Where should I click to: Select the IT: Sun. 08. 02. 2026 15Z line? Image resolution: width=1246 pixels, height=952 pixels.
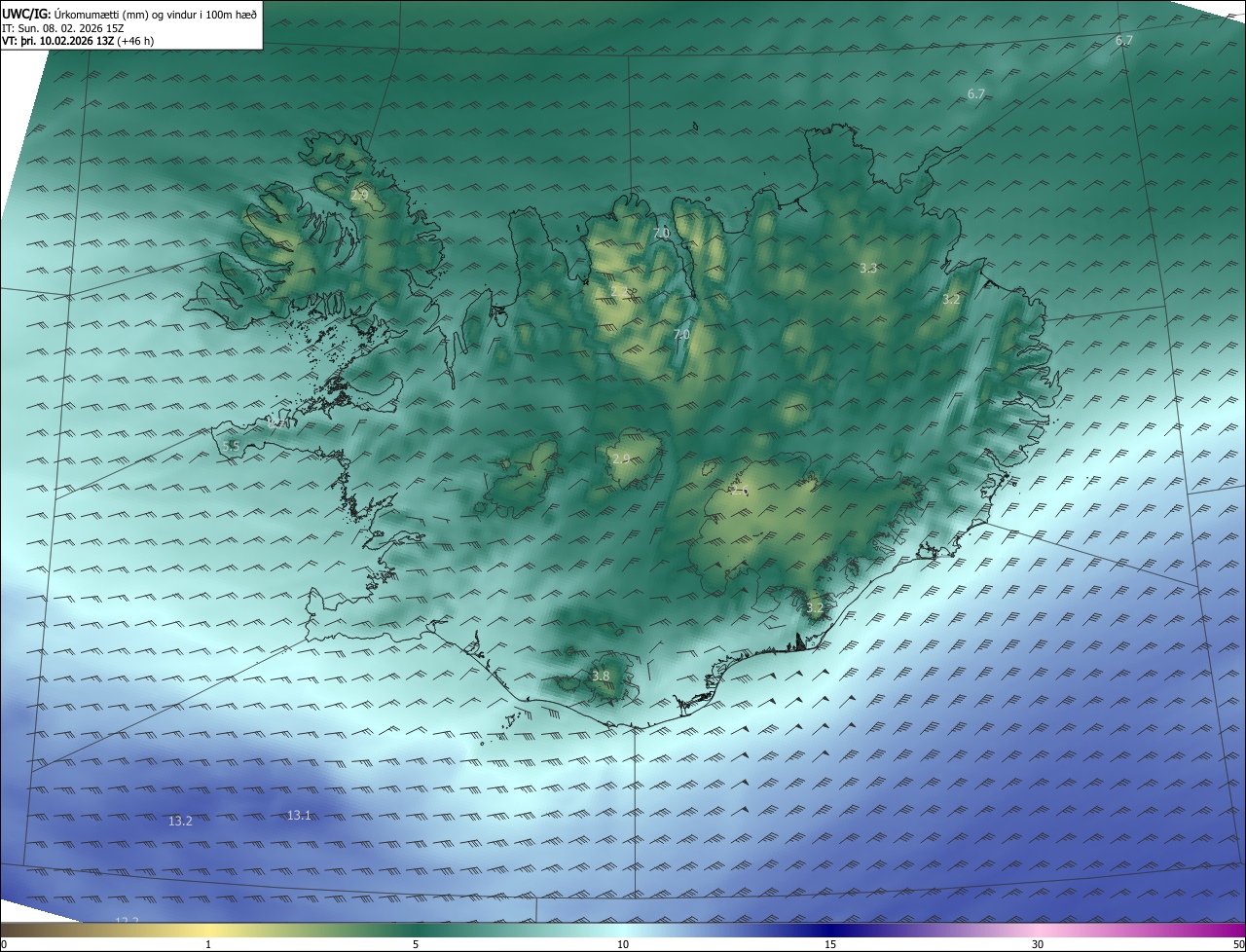(63, 27)
